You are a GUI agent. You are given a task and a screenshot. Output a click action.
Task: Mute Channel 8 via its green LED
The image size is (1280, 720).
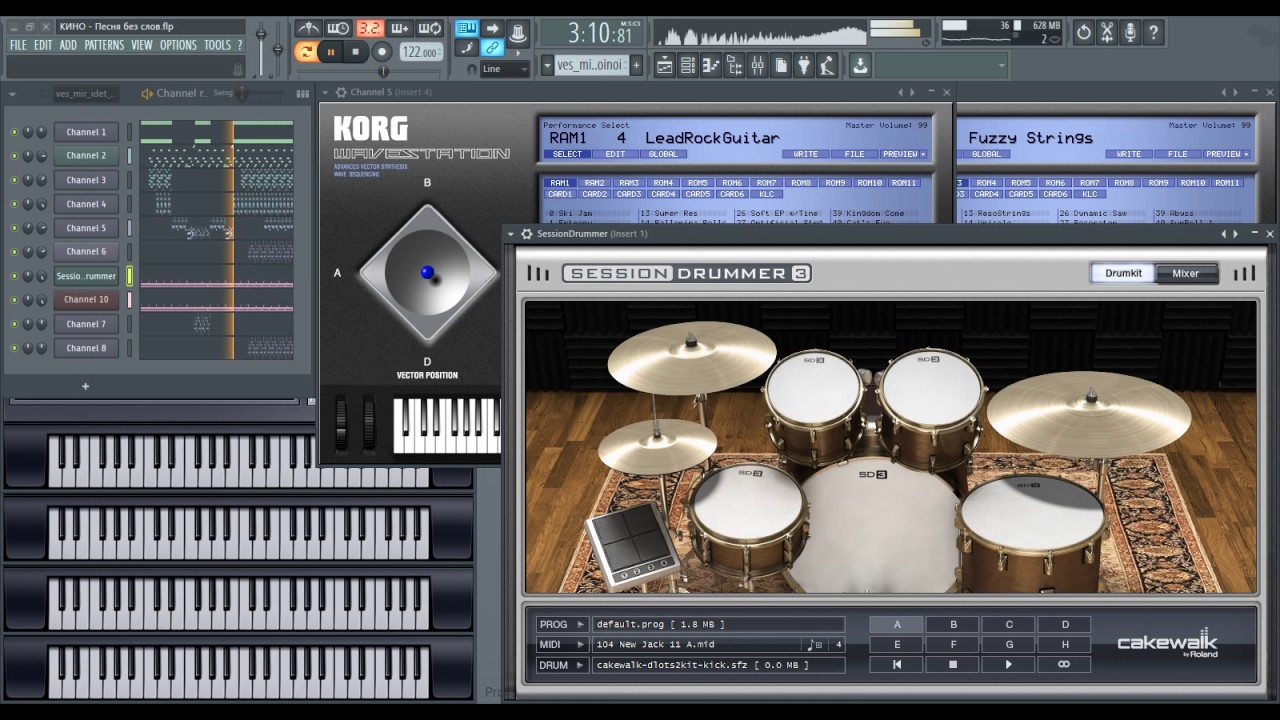[14, 348]
